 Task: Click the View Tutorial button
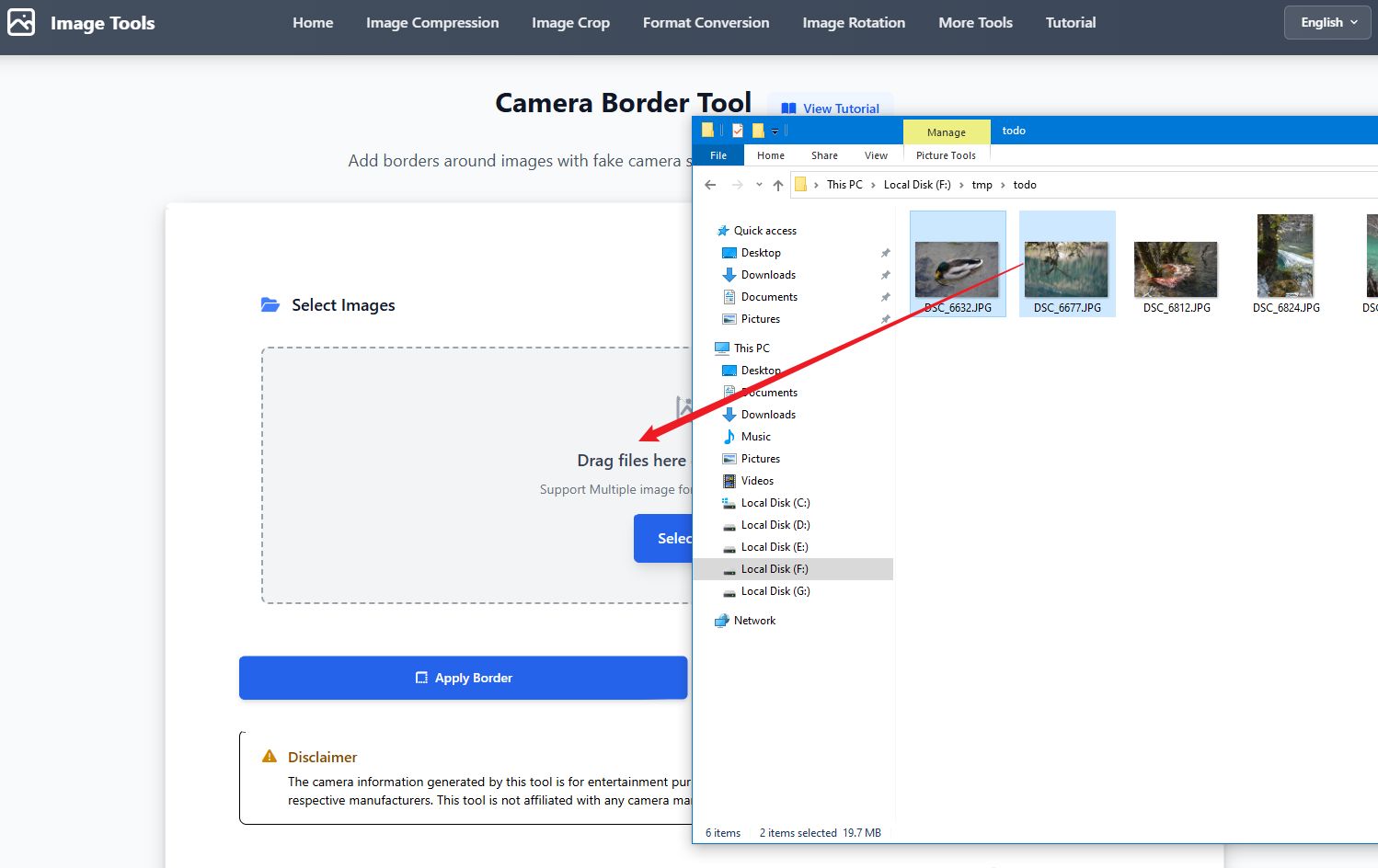click(x=830, y=108)
